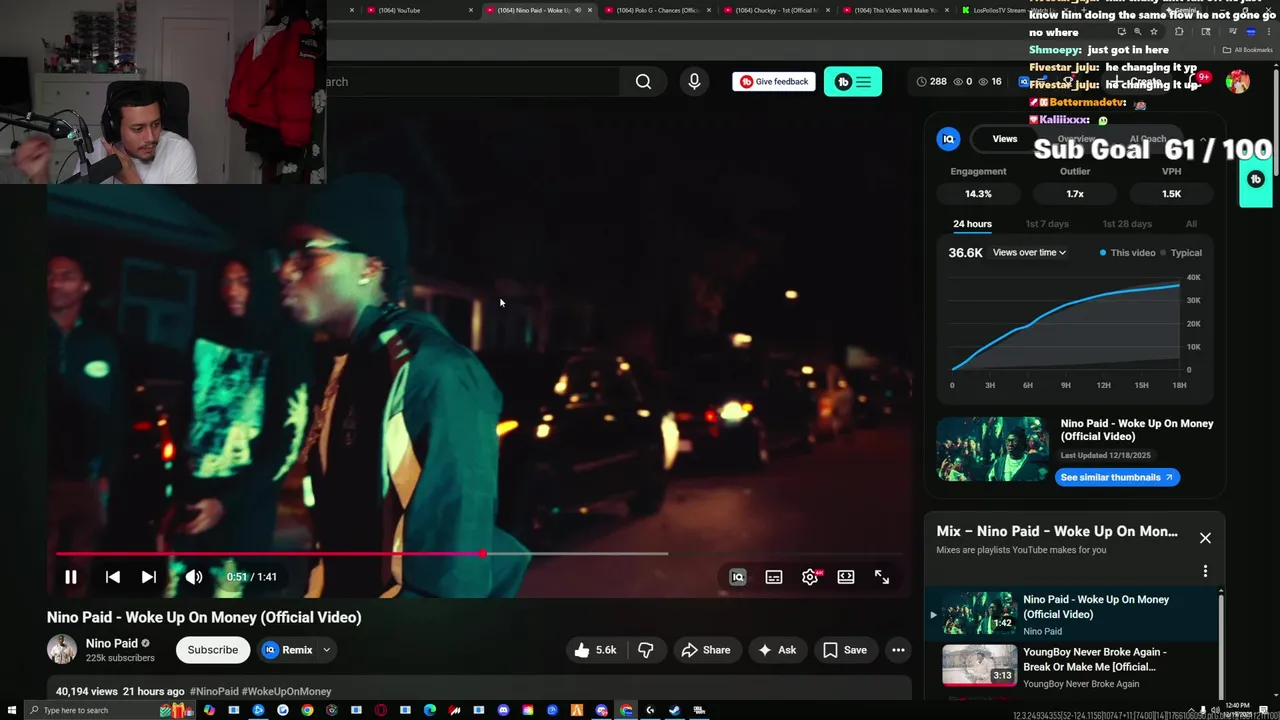
Task: Subscribe to Nino Paid channel
Action: coord(213,650)
